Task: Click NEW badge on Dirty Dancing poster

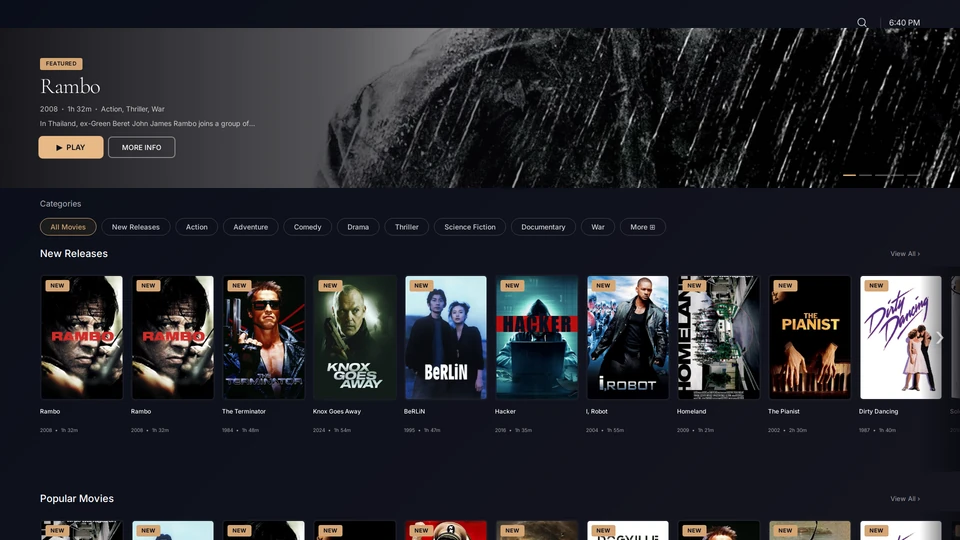Action: tap(876, 285)
